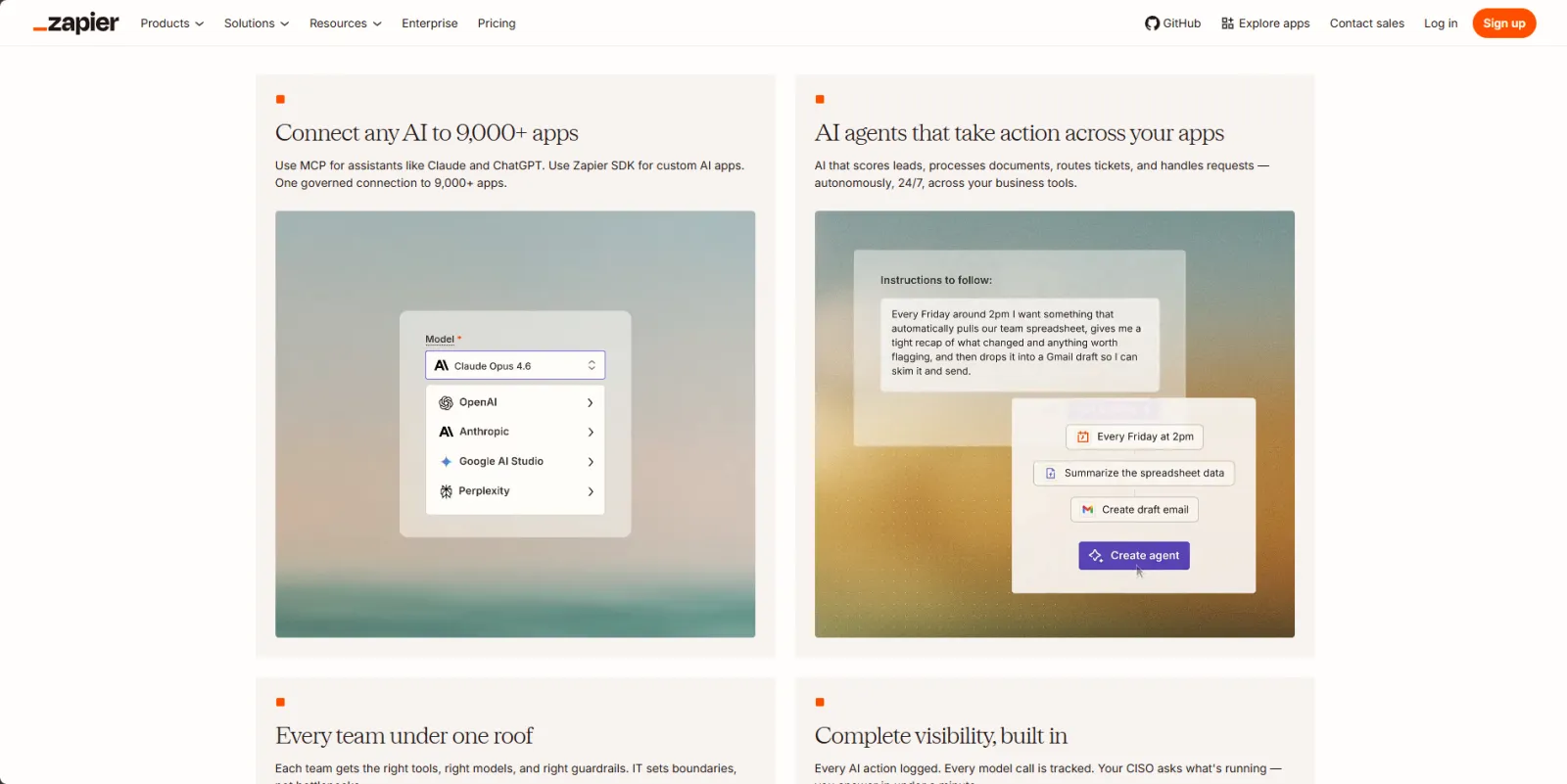This screenshot has height=784, width=1567.
Task: Open the Products menu
Action: point(171,23)
